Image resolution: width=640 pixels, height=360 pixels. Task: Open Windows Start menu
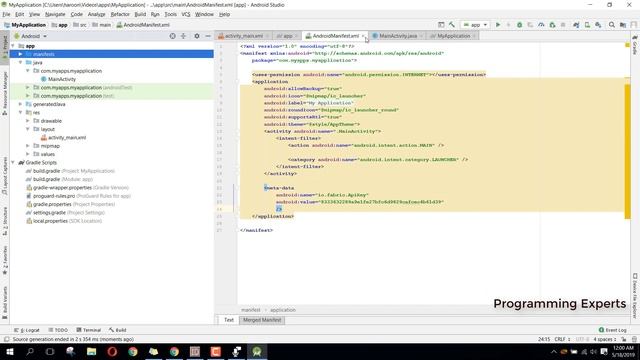9,351
